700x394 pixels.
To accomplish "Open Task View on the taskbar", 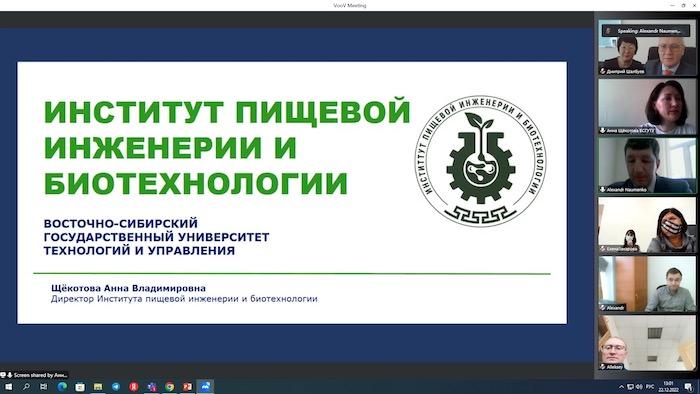I will coord(44,387).
